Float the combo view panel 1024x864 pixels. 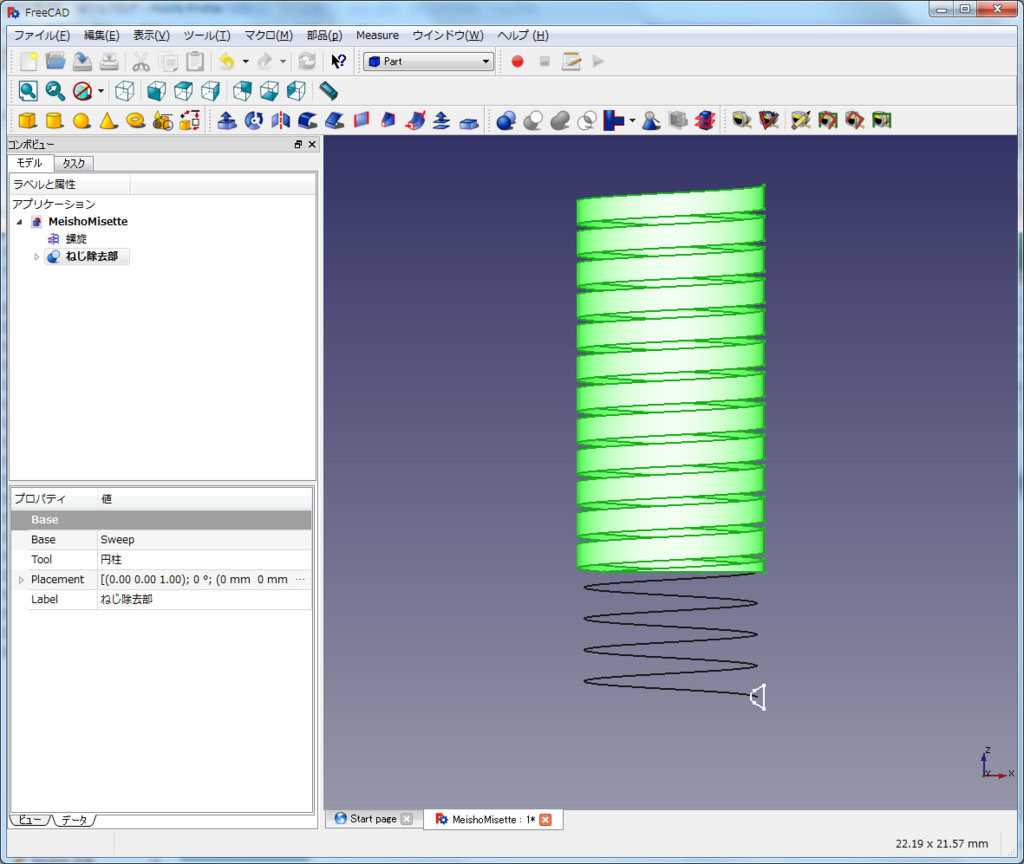point(298,144)
